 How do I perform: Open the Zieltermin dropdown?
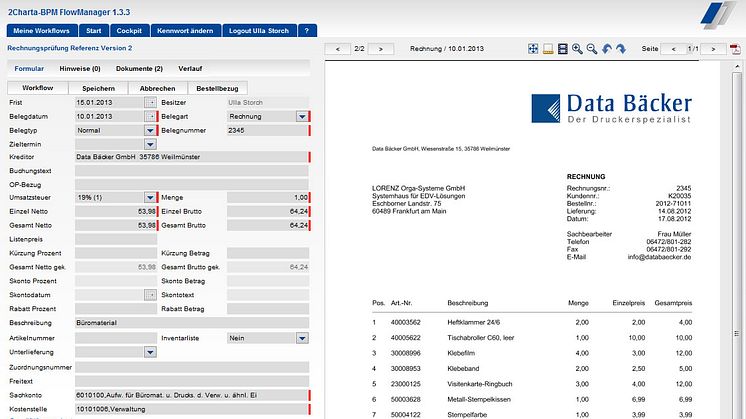[150, 144]
